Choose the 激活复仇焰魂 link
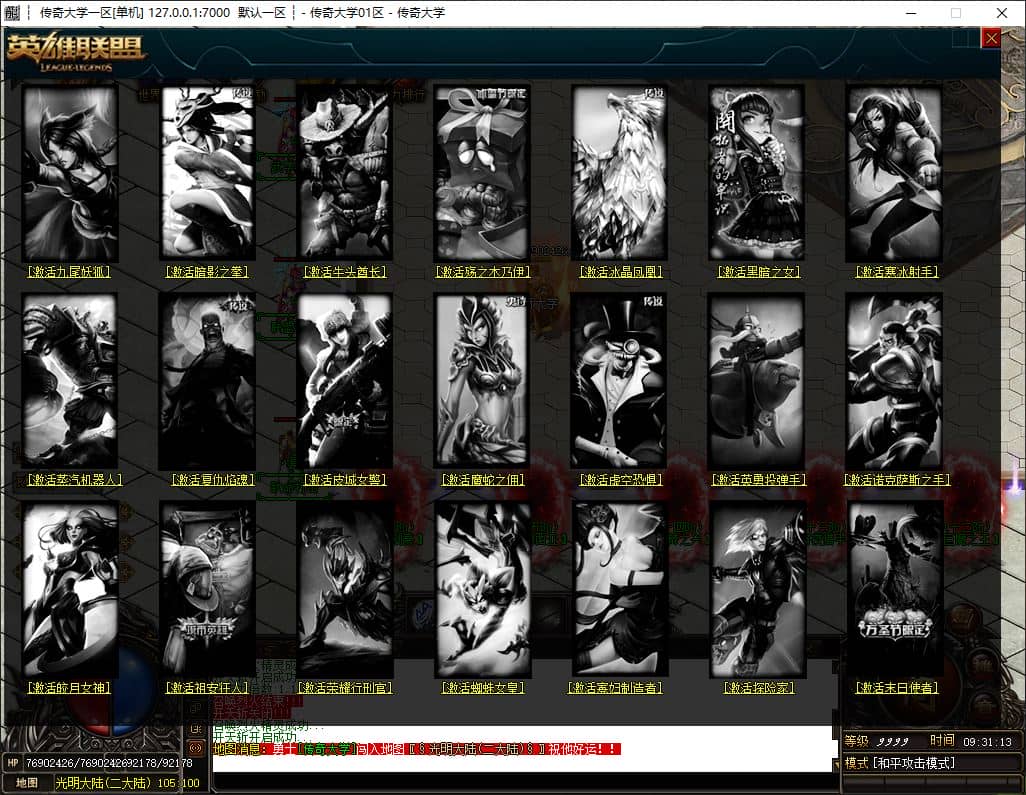1026x795 pixels. click(x=213, y=480)
